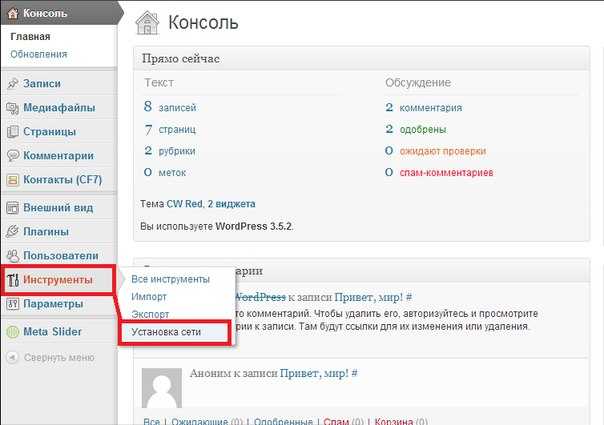Viewport: 604px width, 425px height.
Task: Click the Console home icon in sidebar header
Action: click(13, 13)
